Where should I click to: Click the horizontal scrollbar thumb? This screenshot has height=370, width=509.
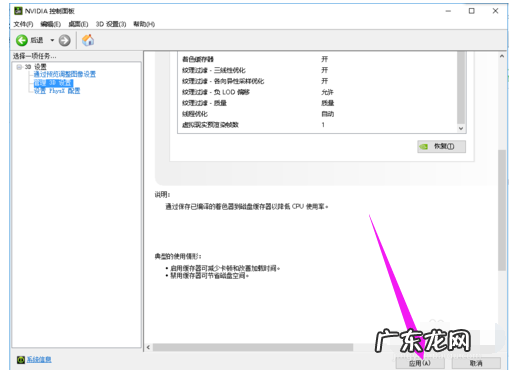click(x=253, y=347)
